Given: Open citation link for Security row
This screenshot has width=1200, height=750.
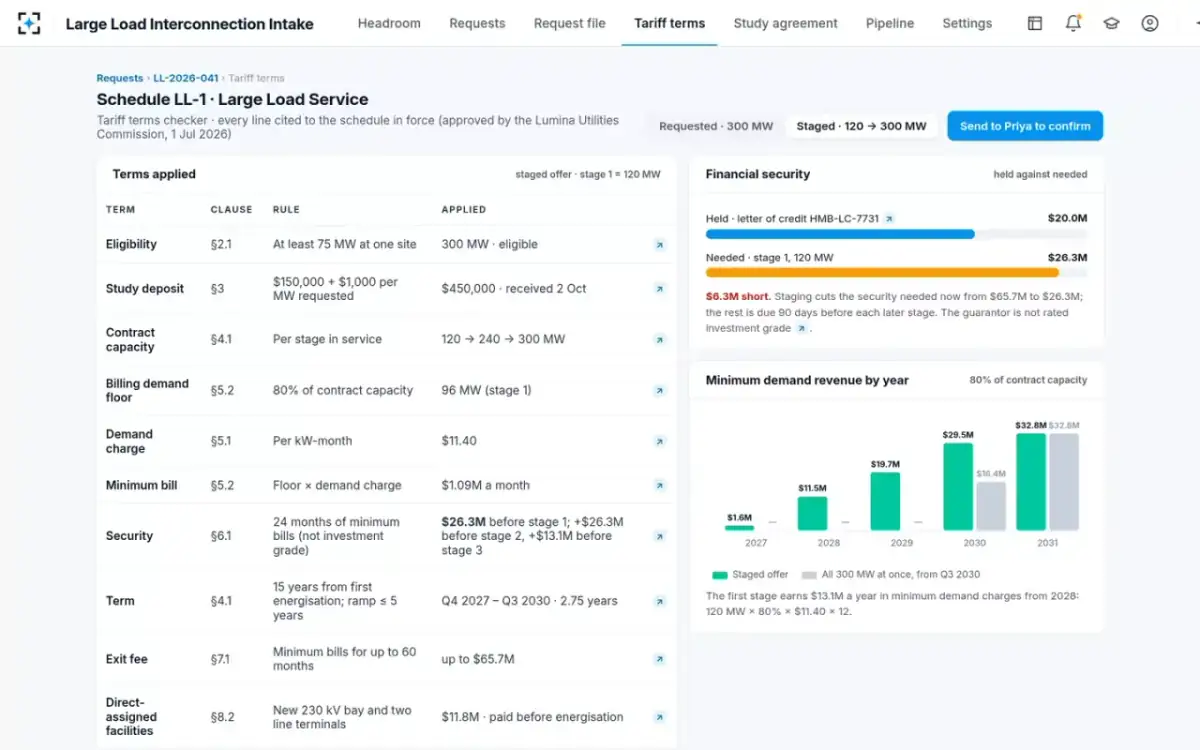Looking at the screenshot, I should tap(659, 536).
